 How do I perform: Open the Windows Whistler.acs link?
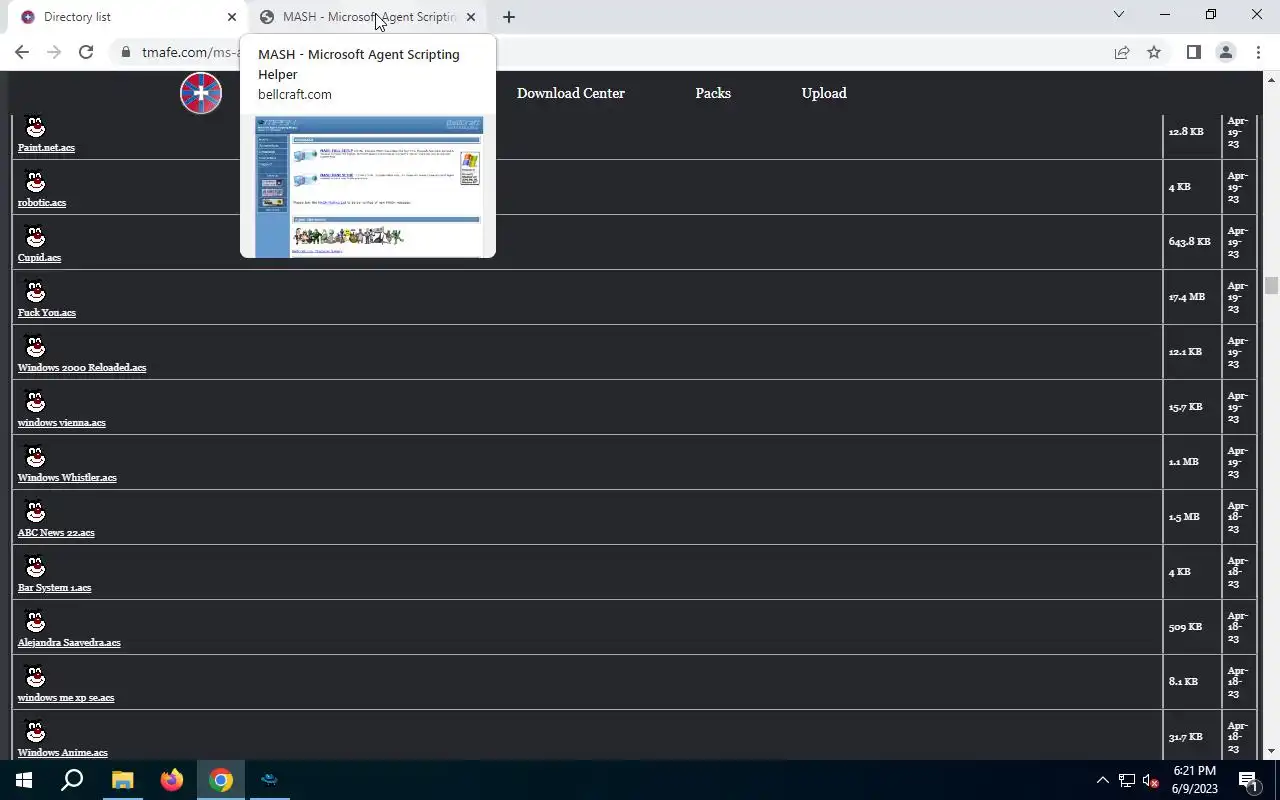point(67,478)
